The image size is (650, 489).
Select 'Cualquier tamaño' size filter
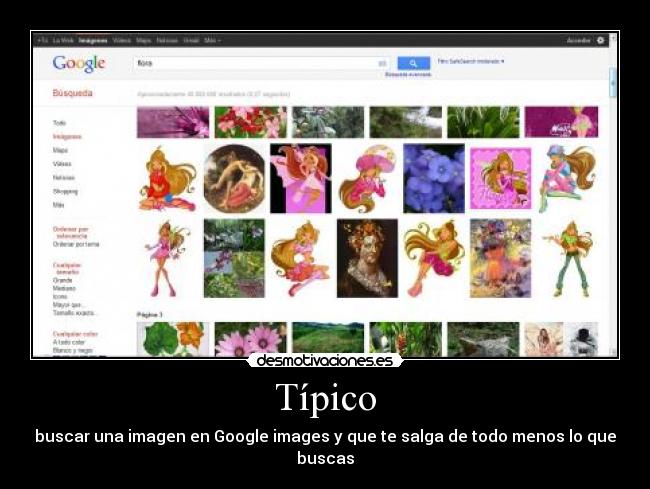[x=67, y=268]
